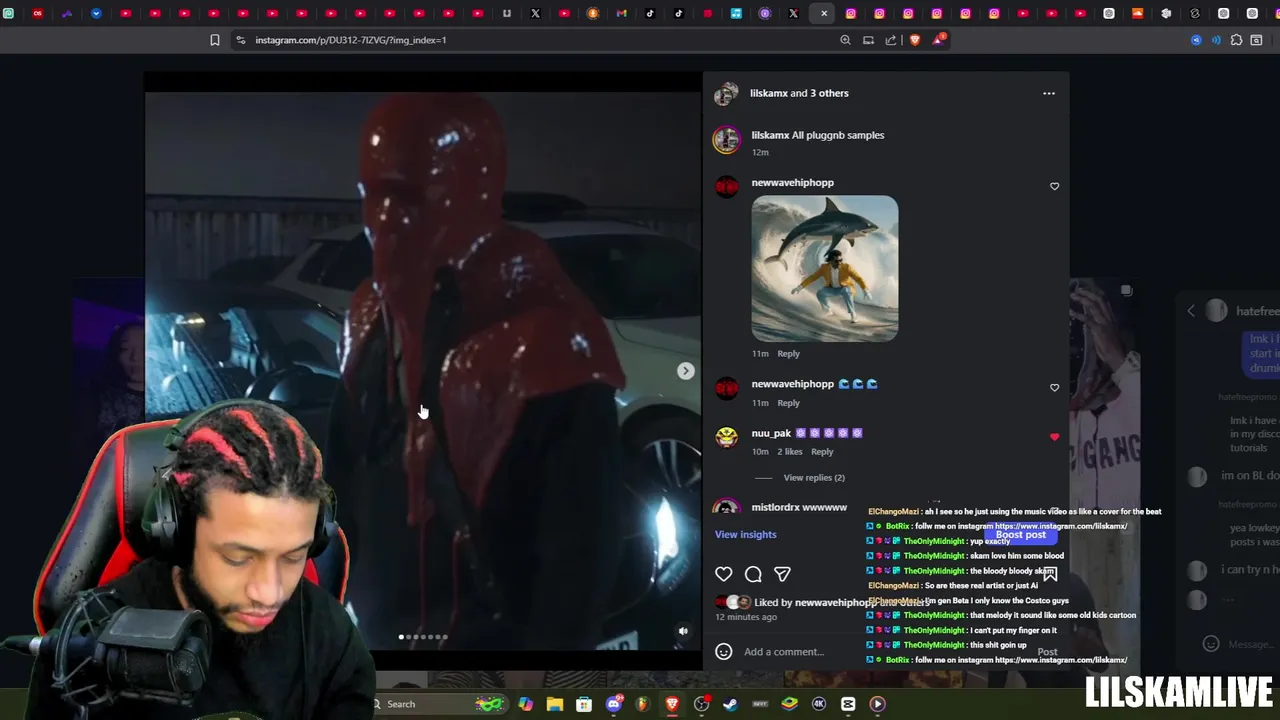Open Brave Rewards triangle icon
Image resolution: width=1280 pixels, height=720 pixels.
(x=938, y=40)
